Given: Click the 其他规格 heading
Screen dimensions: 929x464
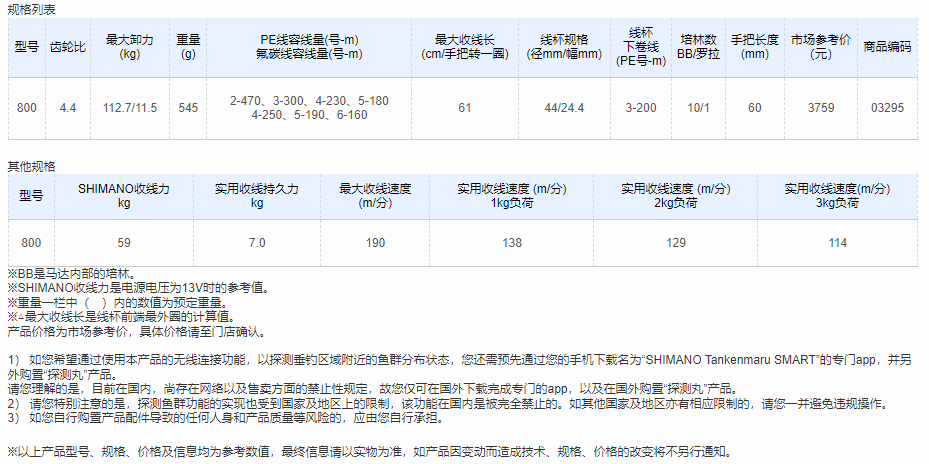Looking at the screenshot, I should coord(31,167).
